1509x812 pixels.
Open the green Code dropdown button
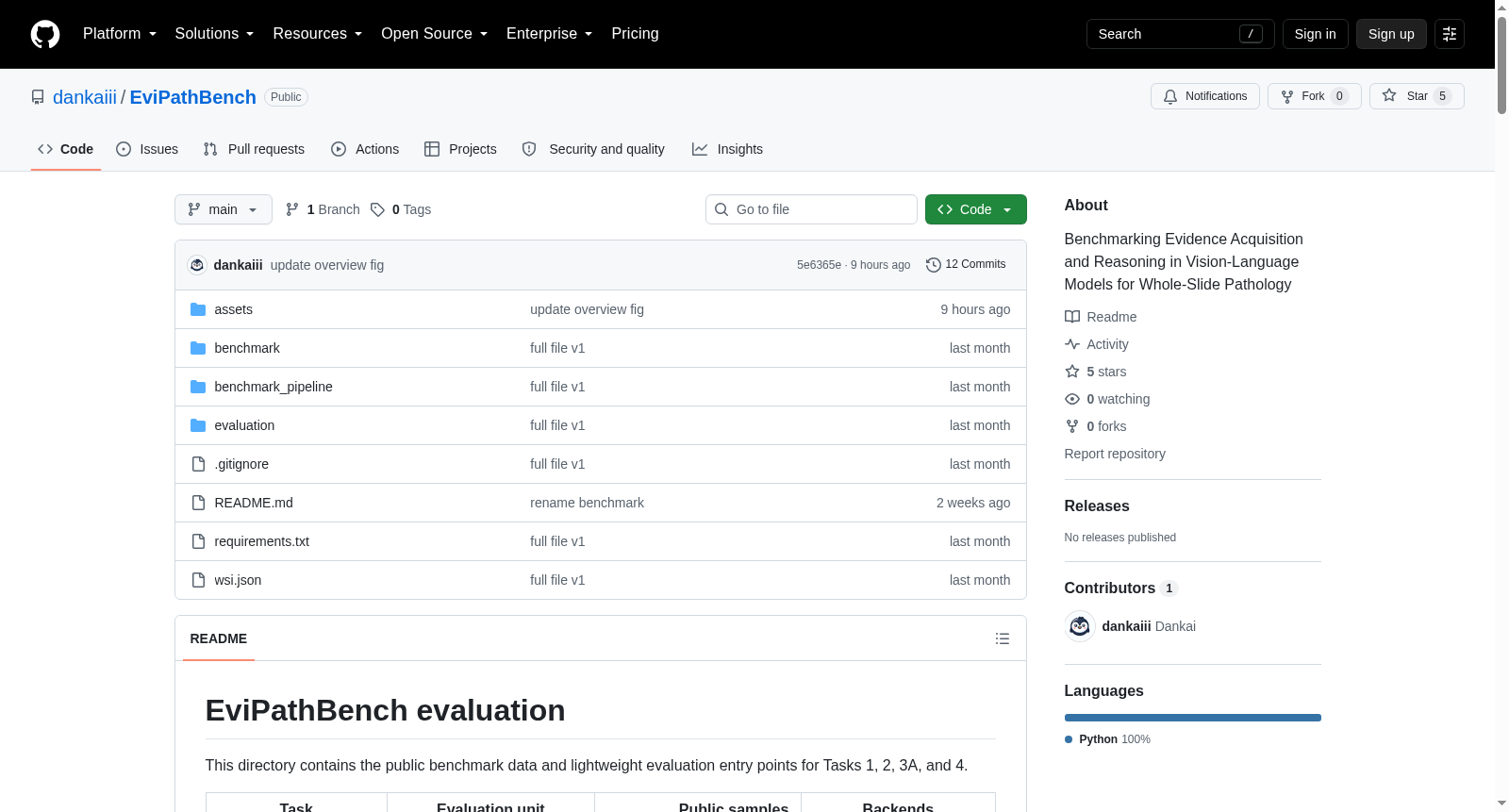point(976,209)
